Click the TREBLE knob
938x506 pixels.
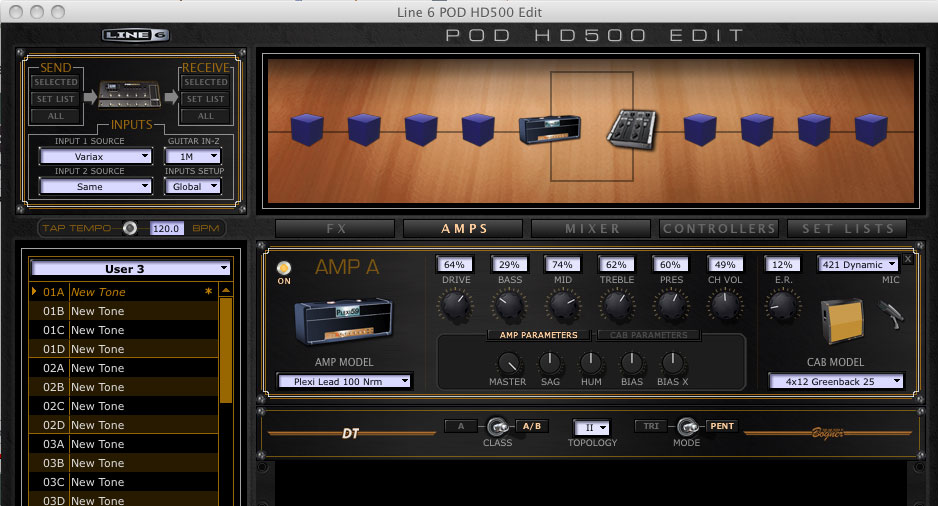(617, 306)
